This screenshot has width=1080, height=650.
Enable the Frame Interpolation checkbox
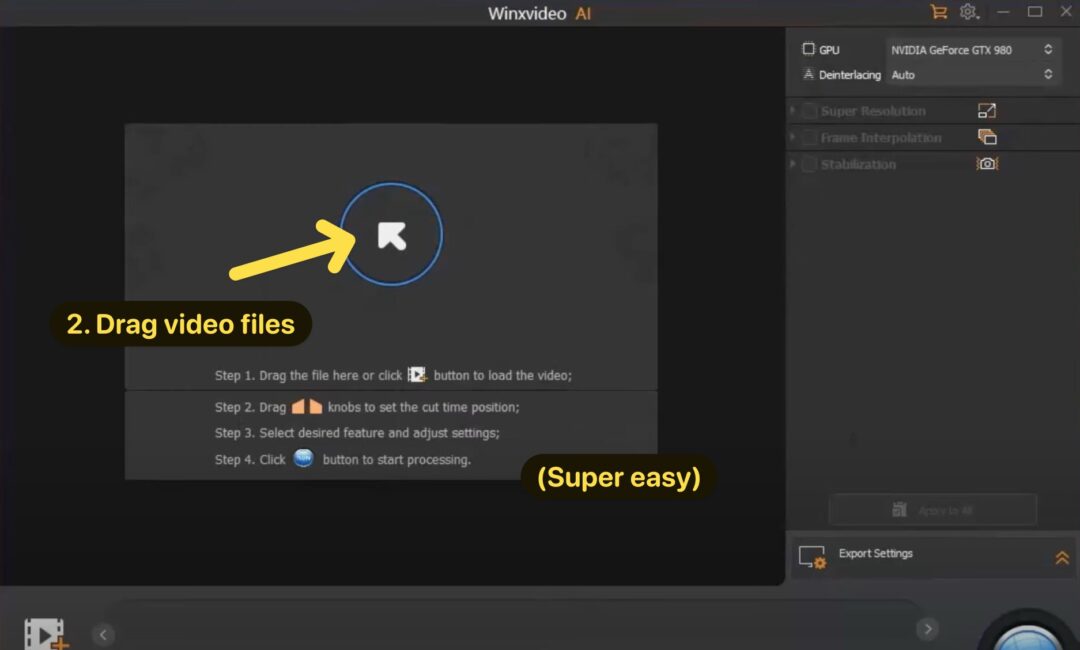[810, 138]
